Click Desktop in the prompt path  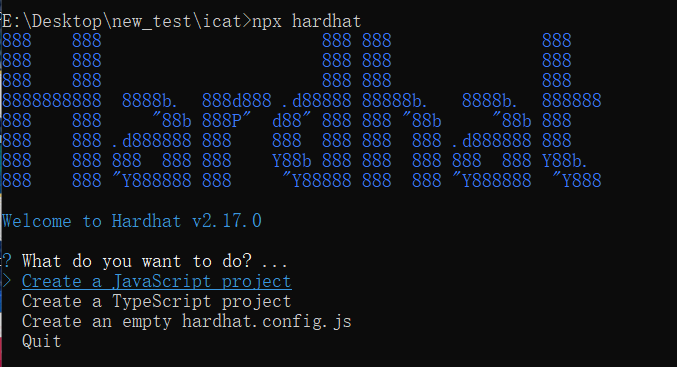pyautogui.click(x=66, y=21)
